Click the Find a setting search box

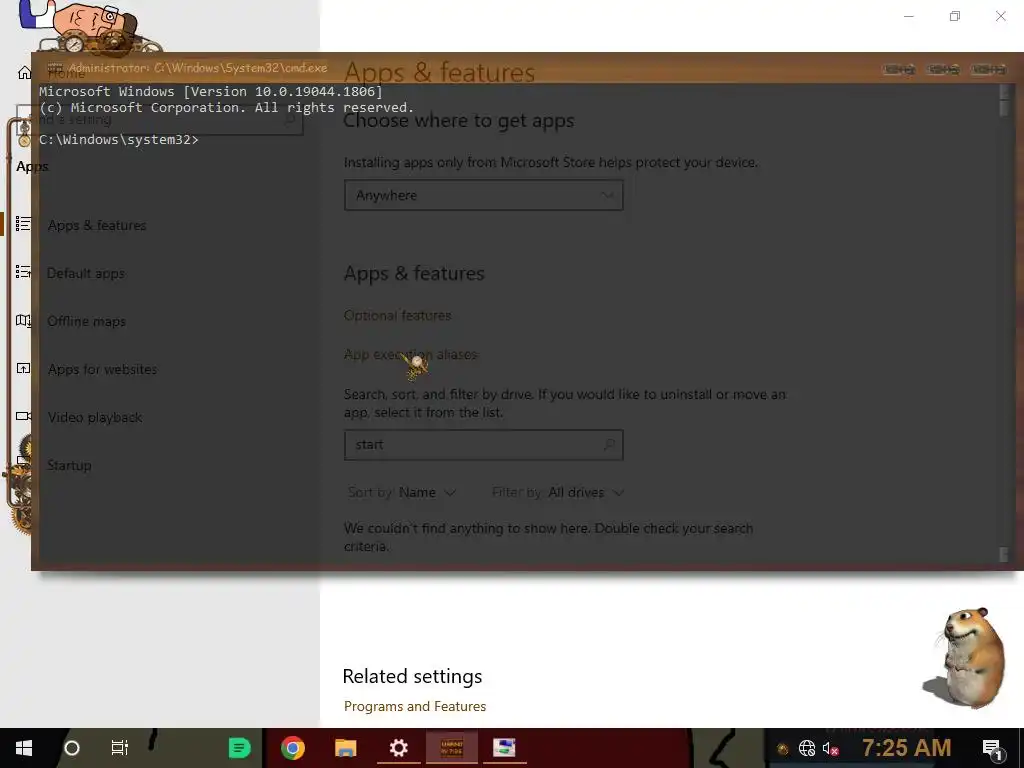coord(160,120)
